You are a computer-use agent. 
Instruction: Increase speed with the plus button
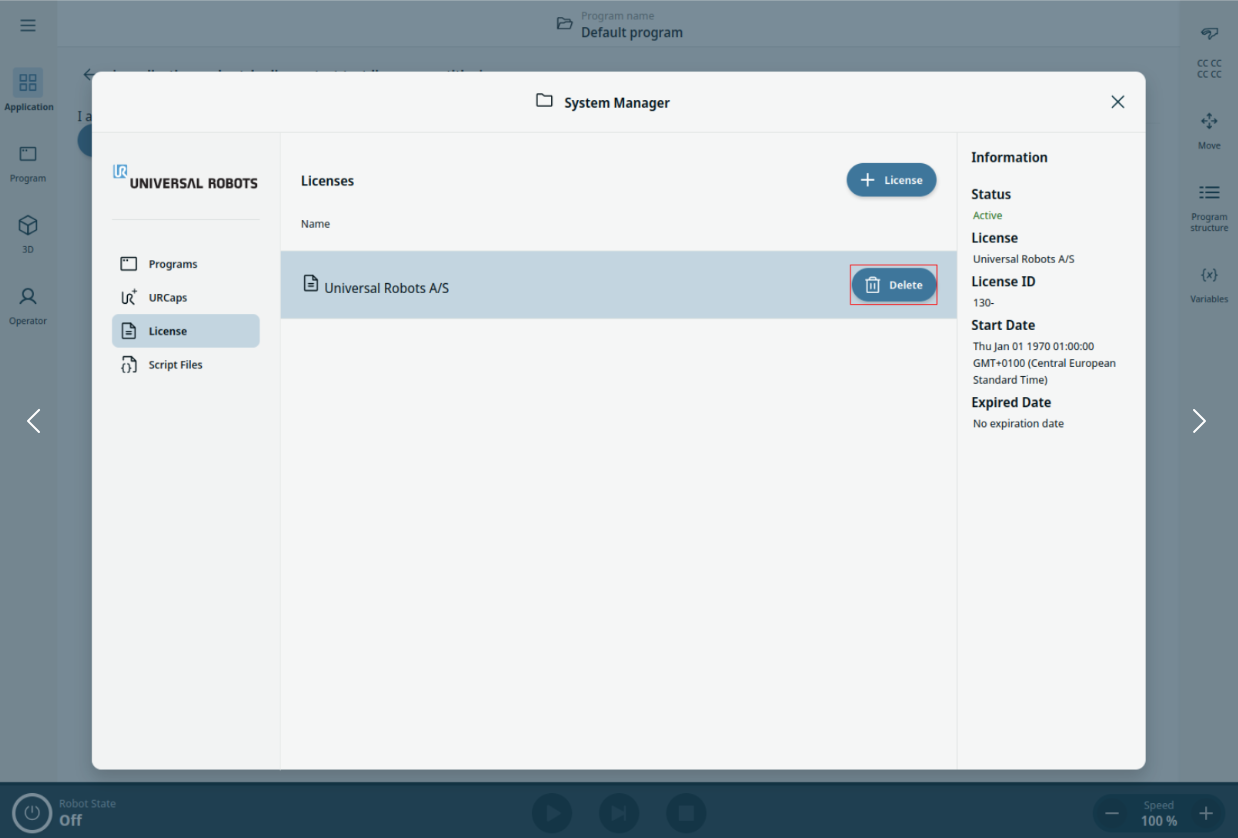coord(1206,813)
